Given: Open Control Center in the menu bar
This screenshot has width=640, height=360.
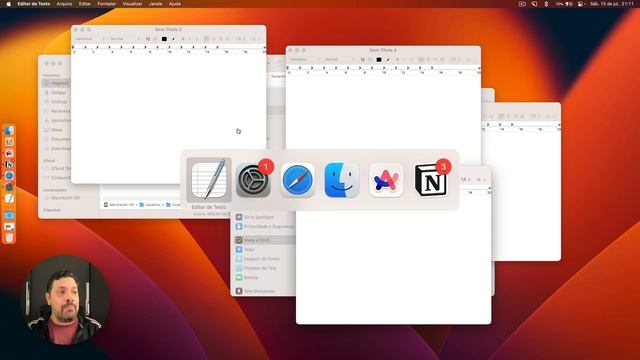Looking at the screenshot, I should [x=580, y=4].
